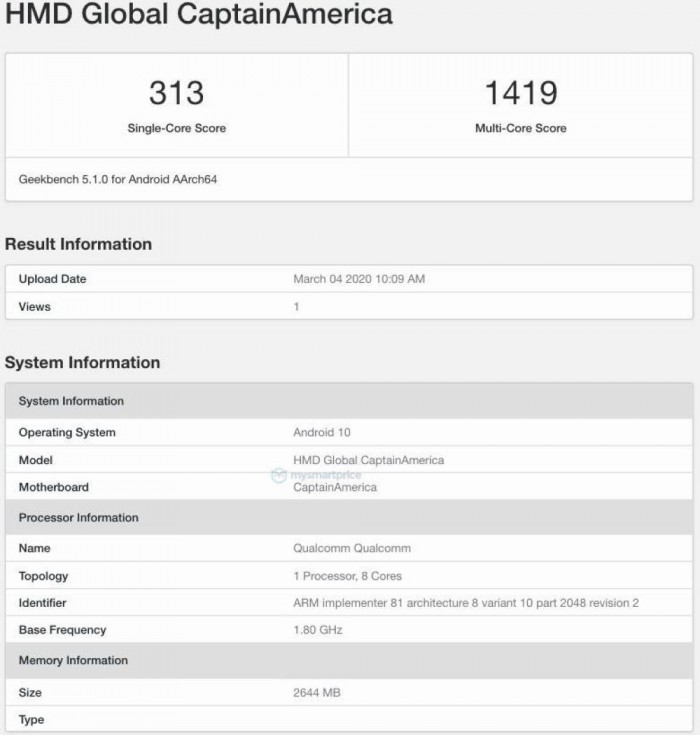The image size is (700, 735).
Task: Click the Views row label
Action: tap(35, 307)
